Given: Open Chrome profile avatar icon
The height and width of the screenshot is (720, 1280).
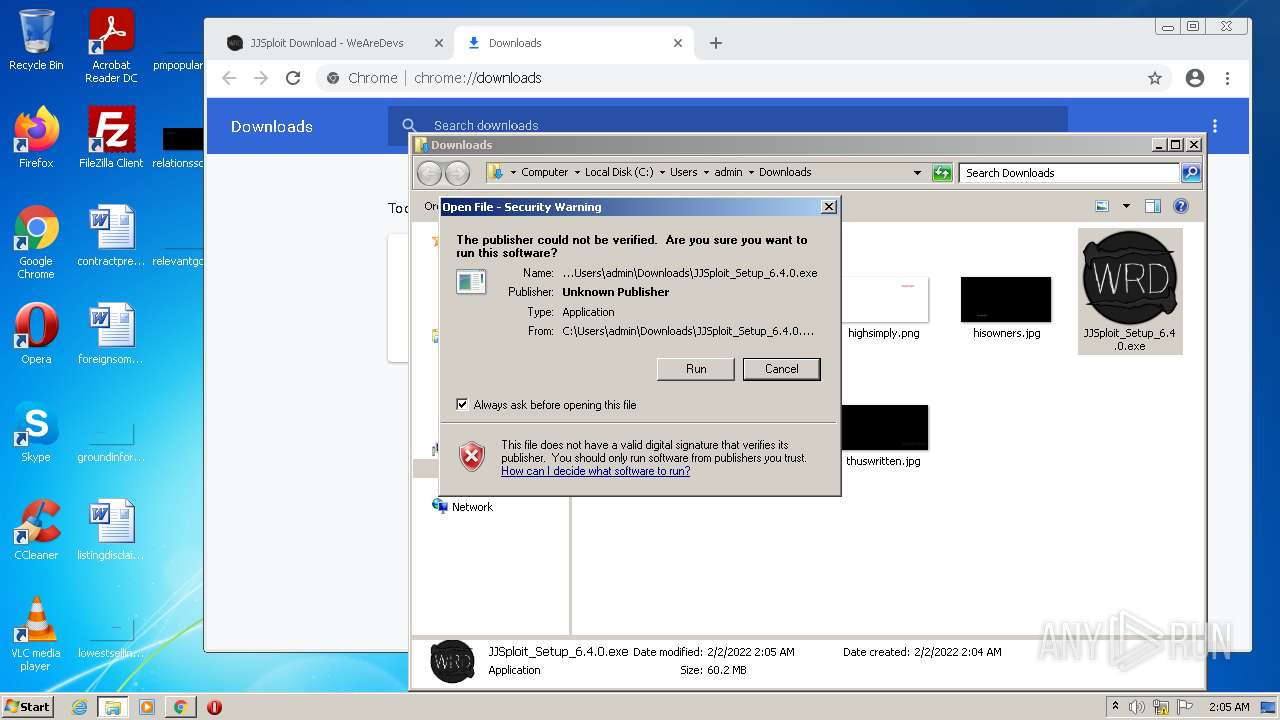Looking at the screenshot, I should 1194,78.
